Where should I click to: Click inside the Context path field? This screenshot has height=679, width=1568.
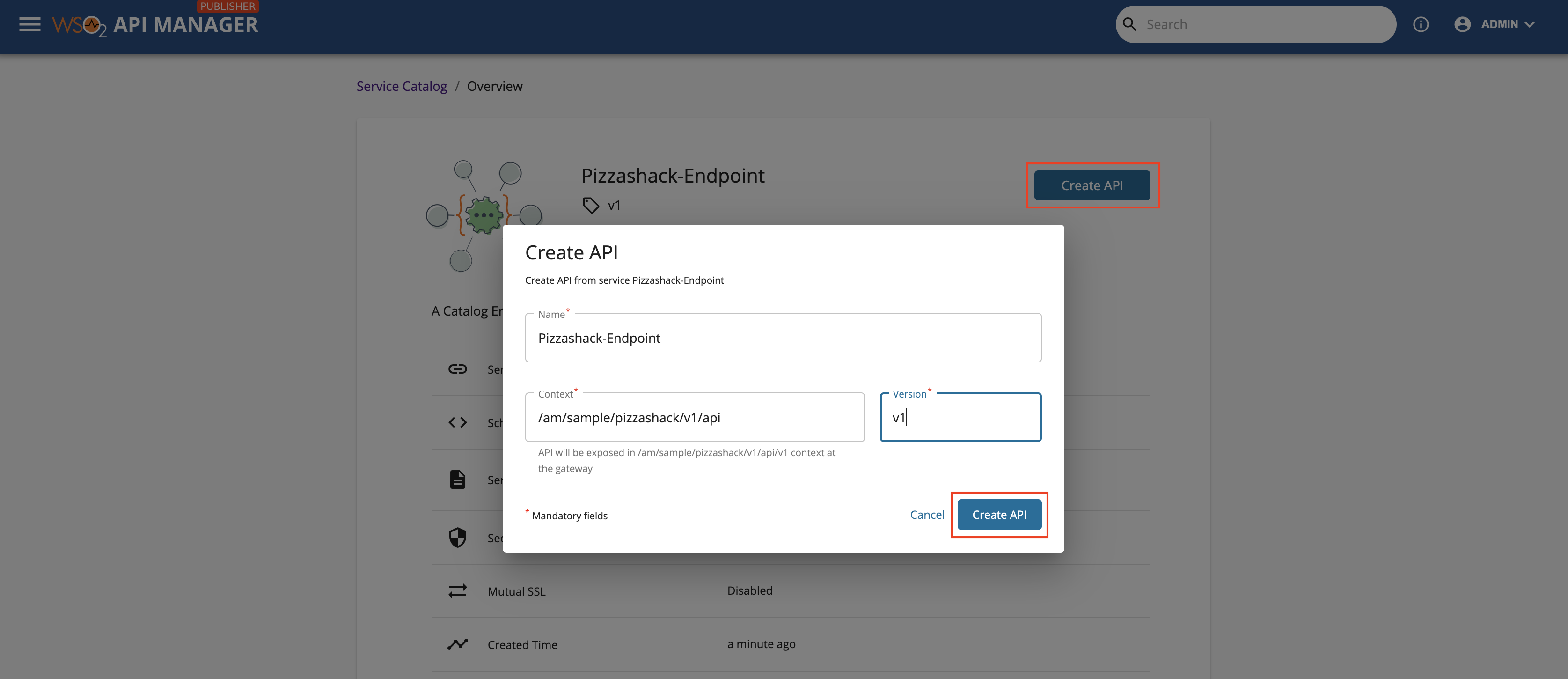tap(695, 417)
